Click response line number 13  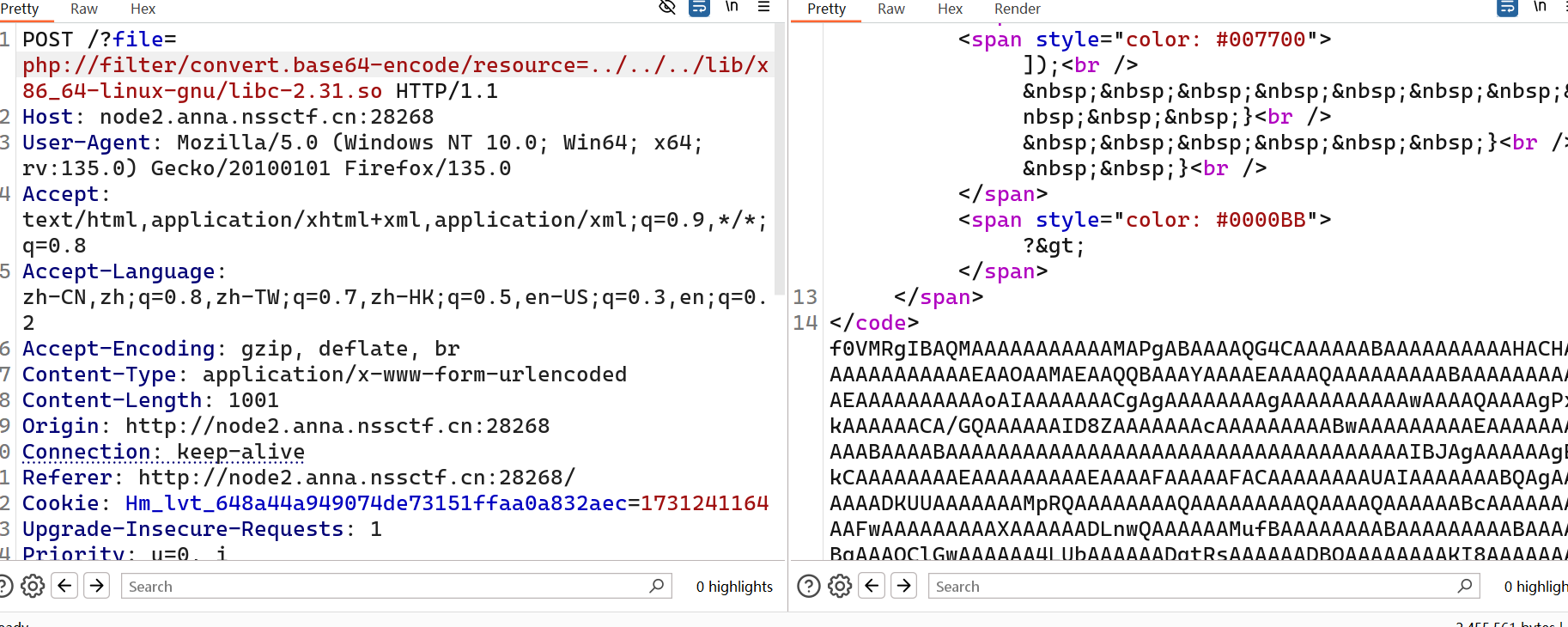point(805,297)
